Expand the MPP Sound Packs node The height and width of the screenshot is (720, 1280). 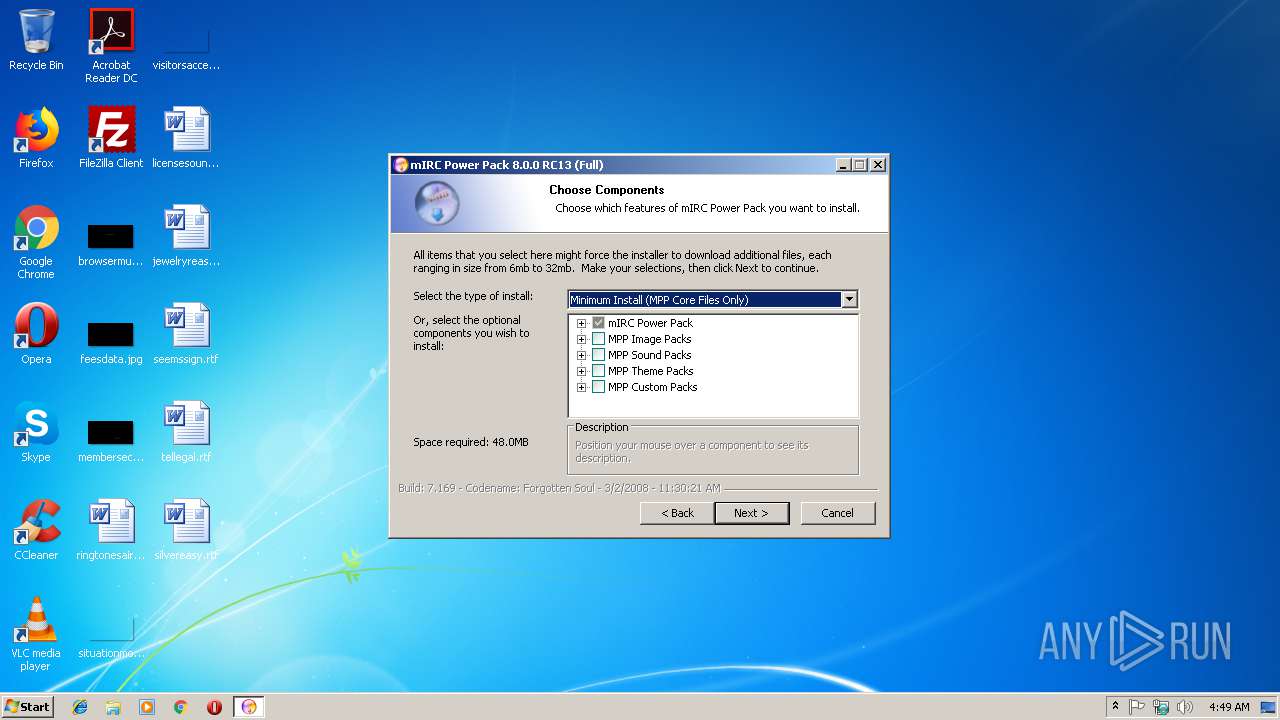pyautogui.click(x=582, y=355)
